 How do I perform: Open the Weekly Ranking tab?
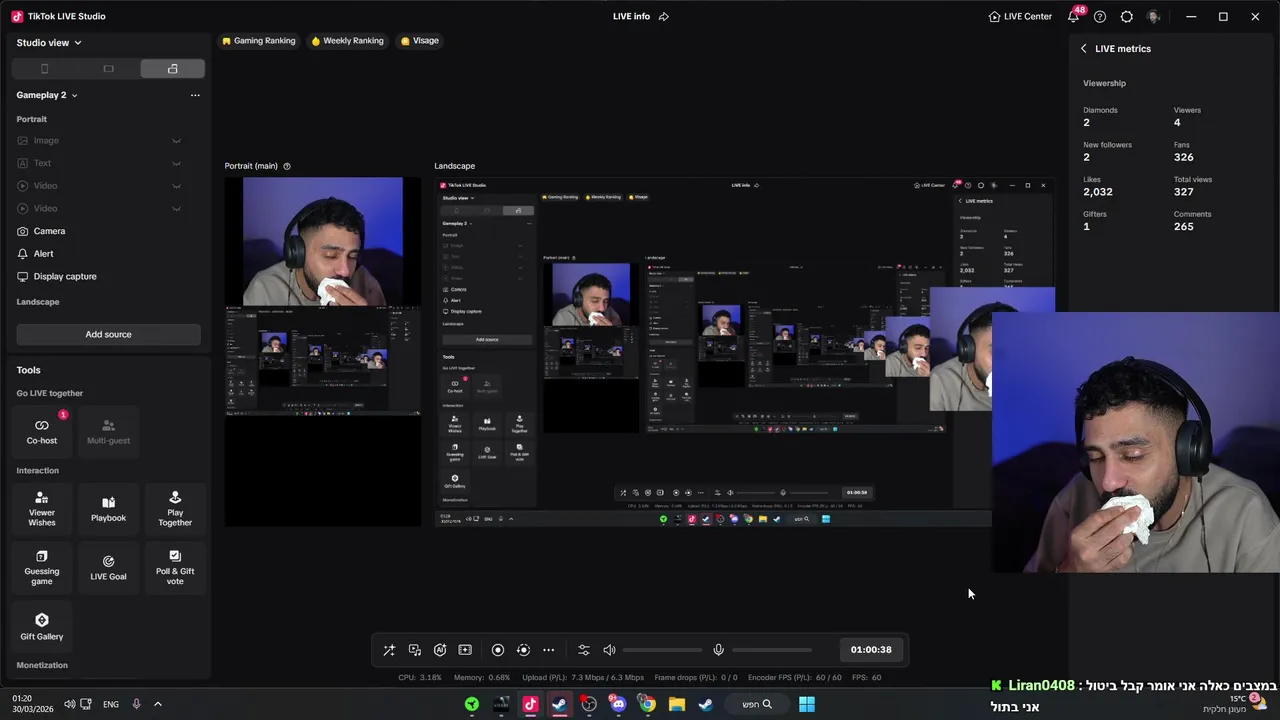tap(348, 41)
